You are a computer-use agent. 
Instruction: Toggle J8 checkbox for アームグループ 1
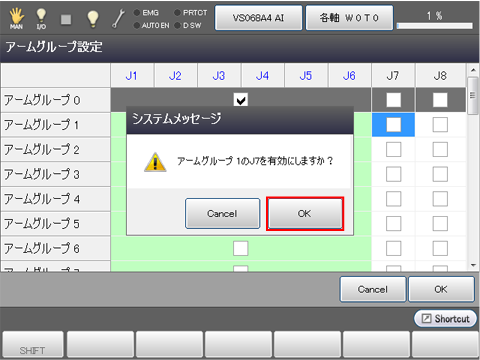coord(440,125)
